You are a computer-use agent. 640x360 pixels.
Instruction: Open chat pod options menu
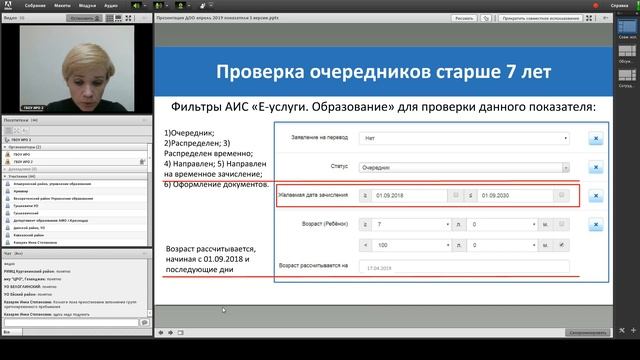click(x=144, y=253)
